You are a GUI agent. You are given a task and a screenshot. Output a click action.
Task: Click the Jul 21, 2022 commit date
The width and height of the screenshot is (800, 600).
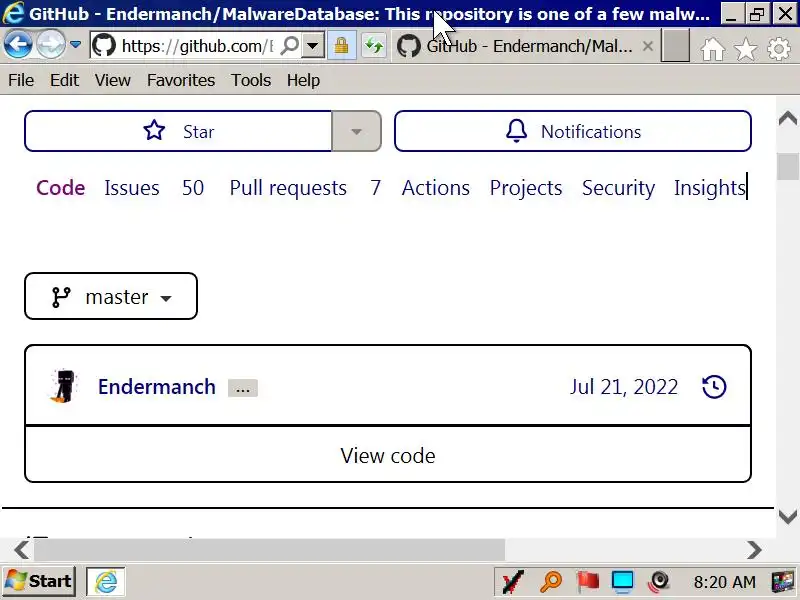[623, 387]
